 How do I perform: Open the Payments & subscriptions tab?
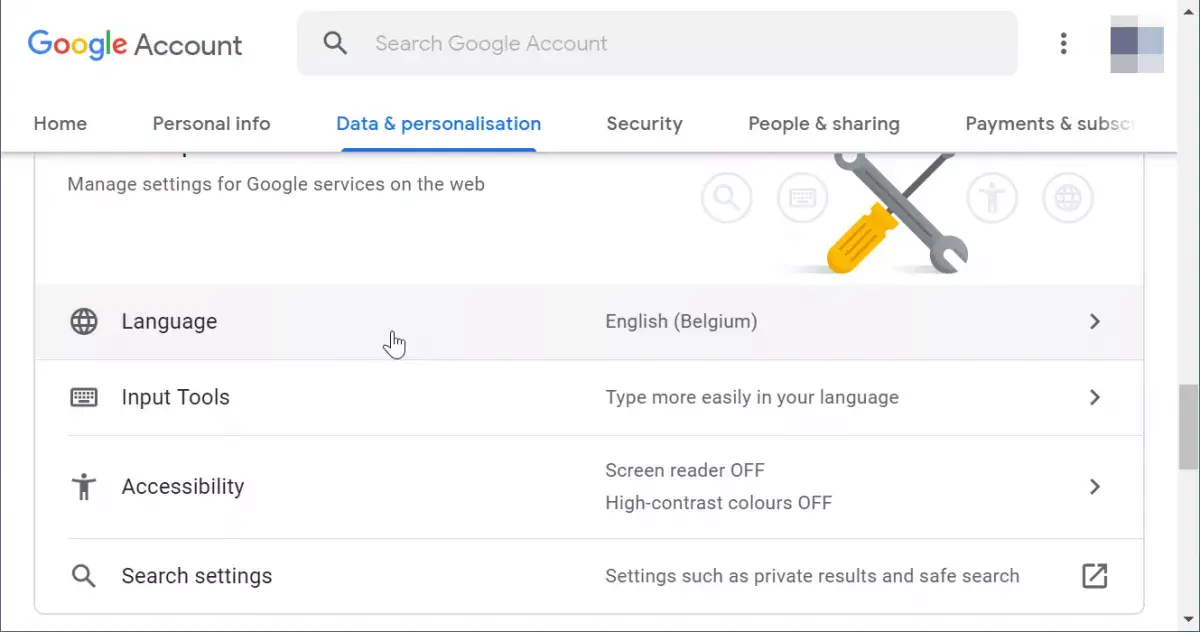(x=1049, y=124)
